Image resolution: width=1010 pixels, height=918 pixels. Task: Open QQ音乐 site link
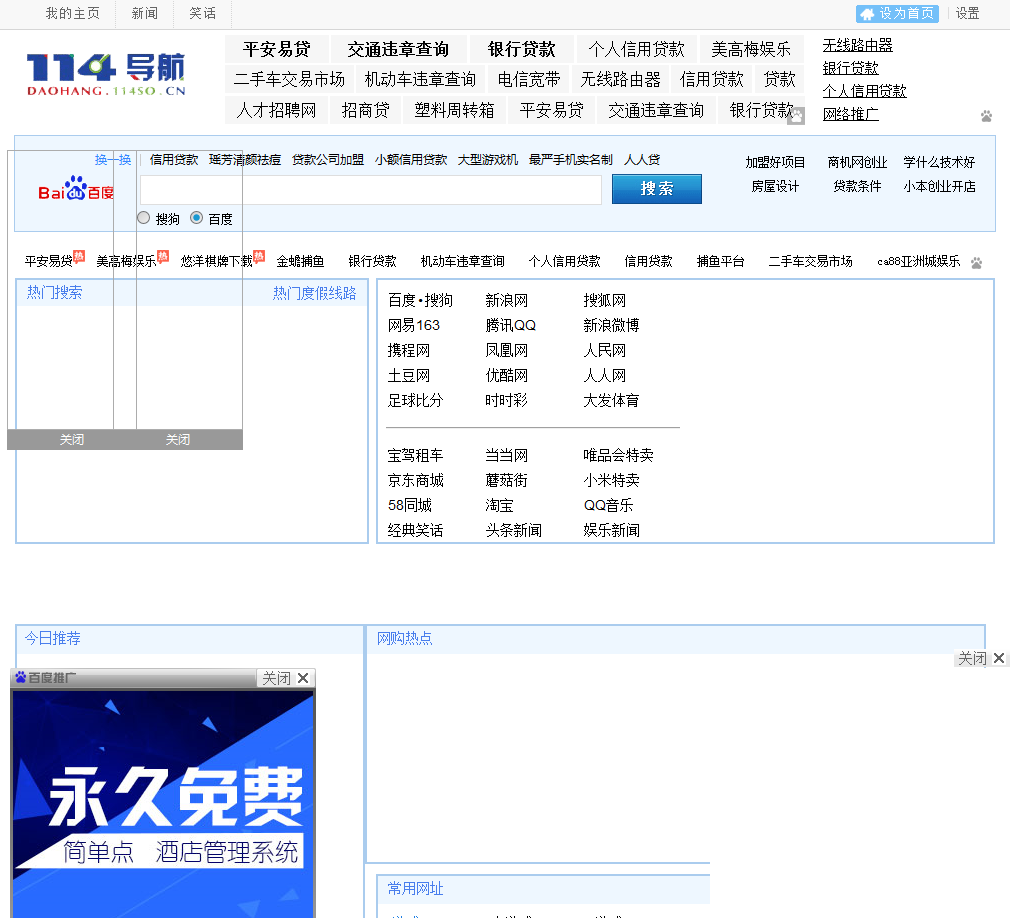(x=608, y=506)
